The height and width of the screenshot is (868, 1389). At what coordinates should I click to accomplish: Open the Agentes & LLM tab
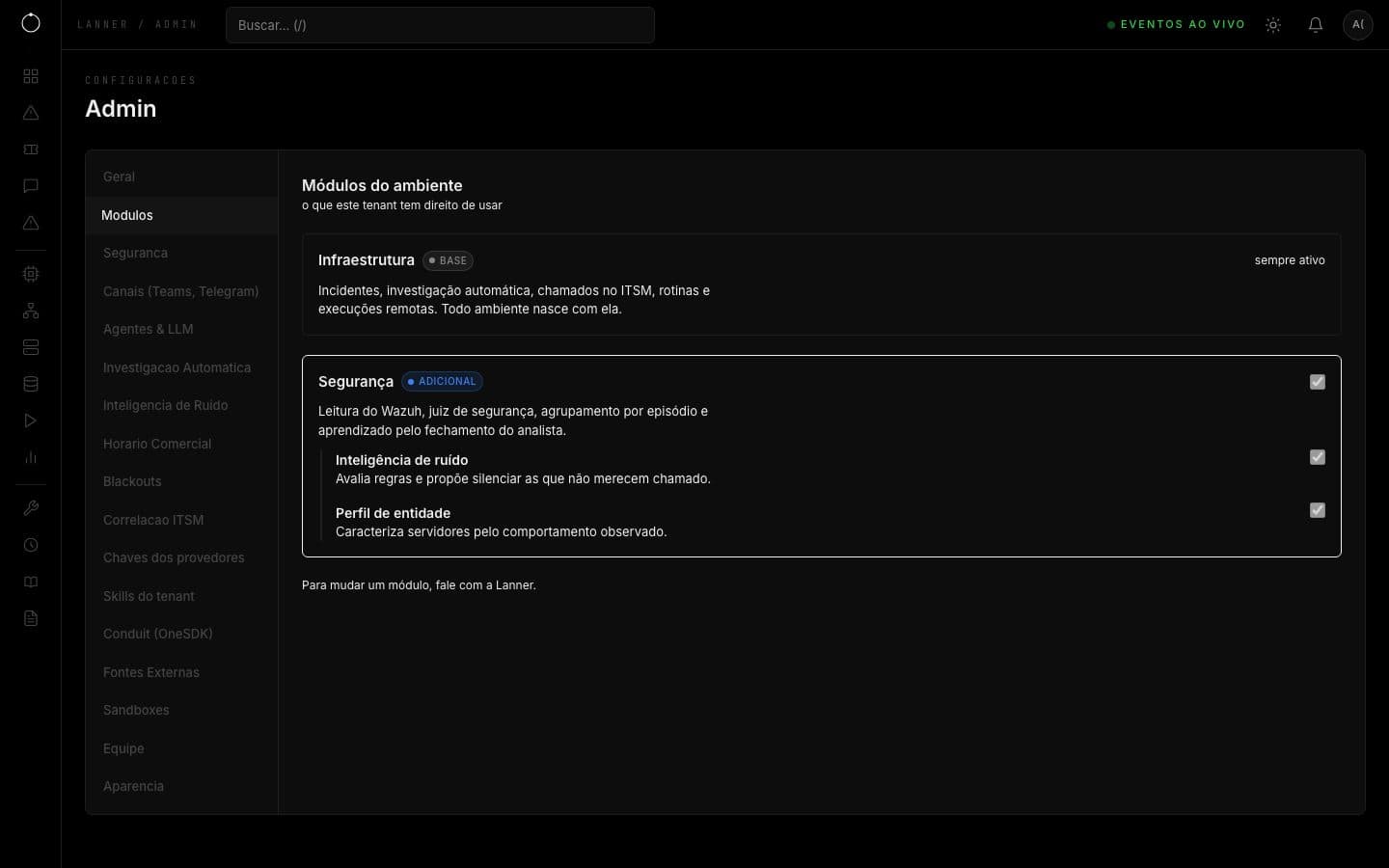coord(181,329)
